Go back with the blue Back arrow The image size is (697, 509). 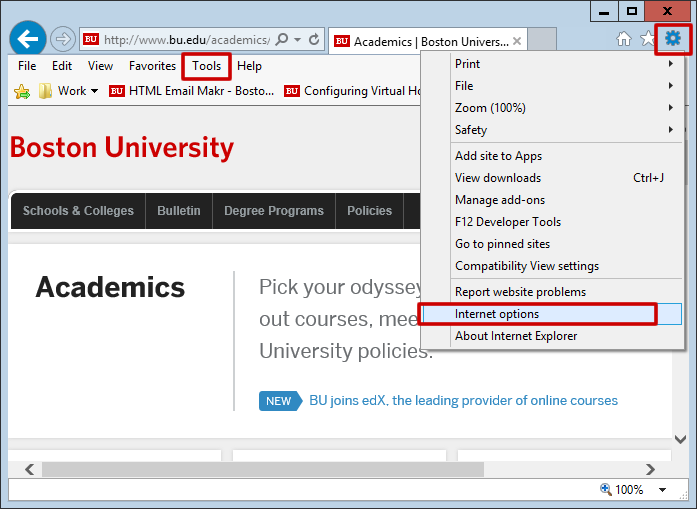28,39
